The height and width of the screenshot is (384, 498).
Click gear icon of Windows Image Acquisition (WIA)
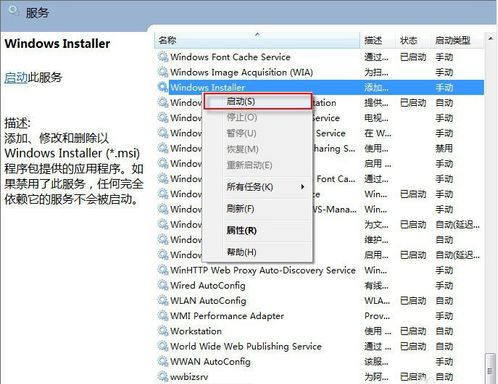tap(163, 72)
